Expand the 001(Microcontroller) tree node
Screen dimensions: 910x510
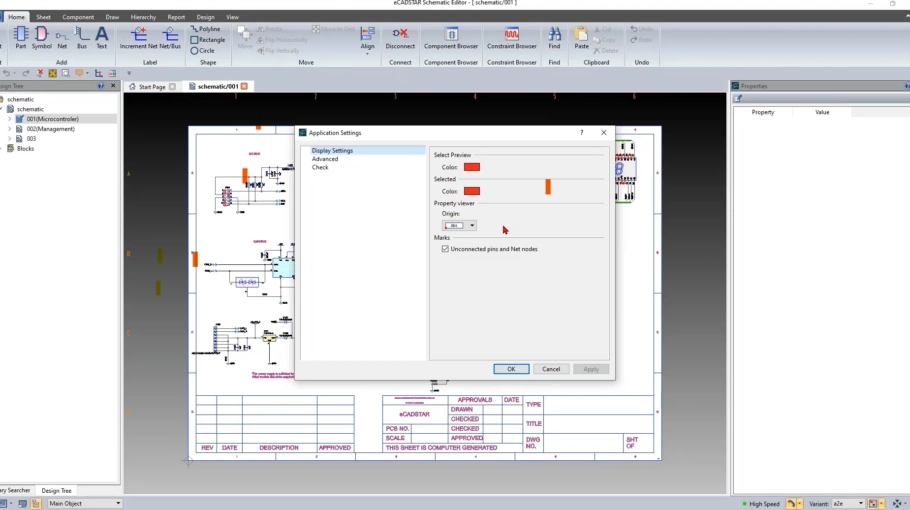(x=10, y=119)
